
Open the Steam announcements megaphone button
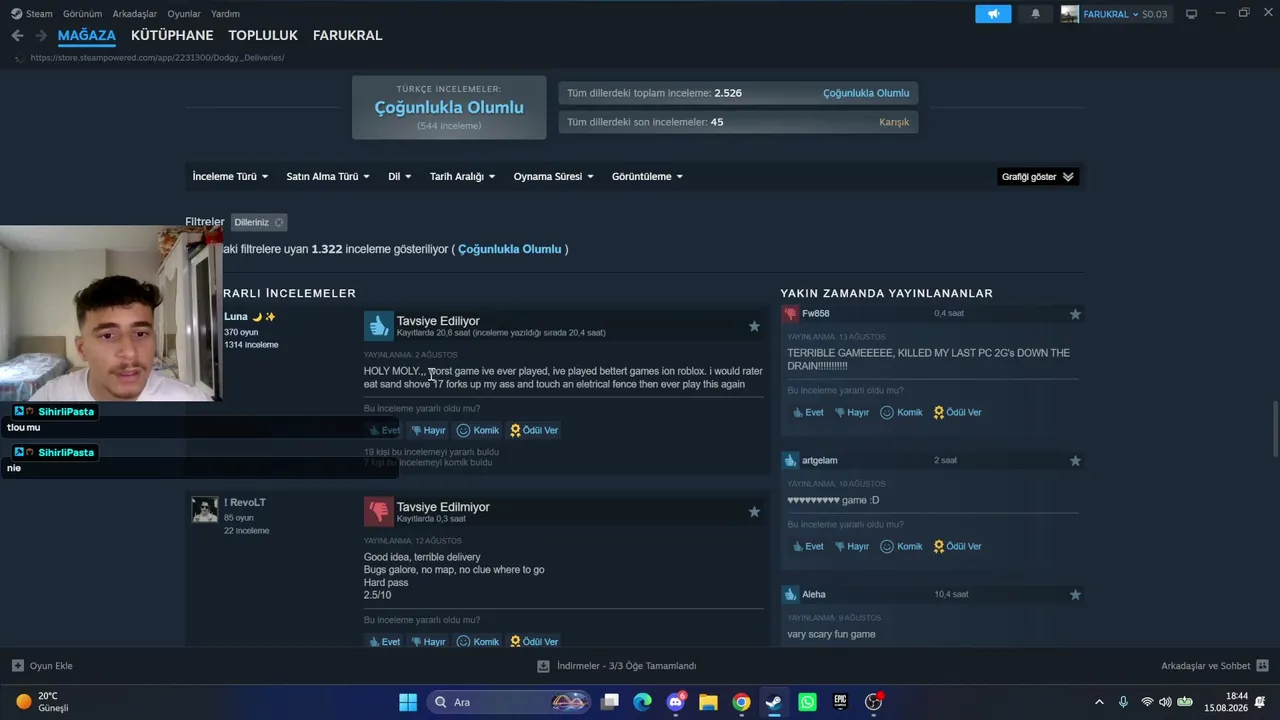tap(993, 14)
